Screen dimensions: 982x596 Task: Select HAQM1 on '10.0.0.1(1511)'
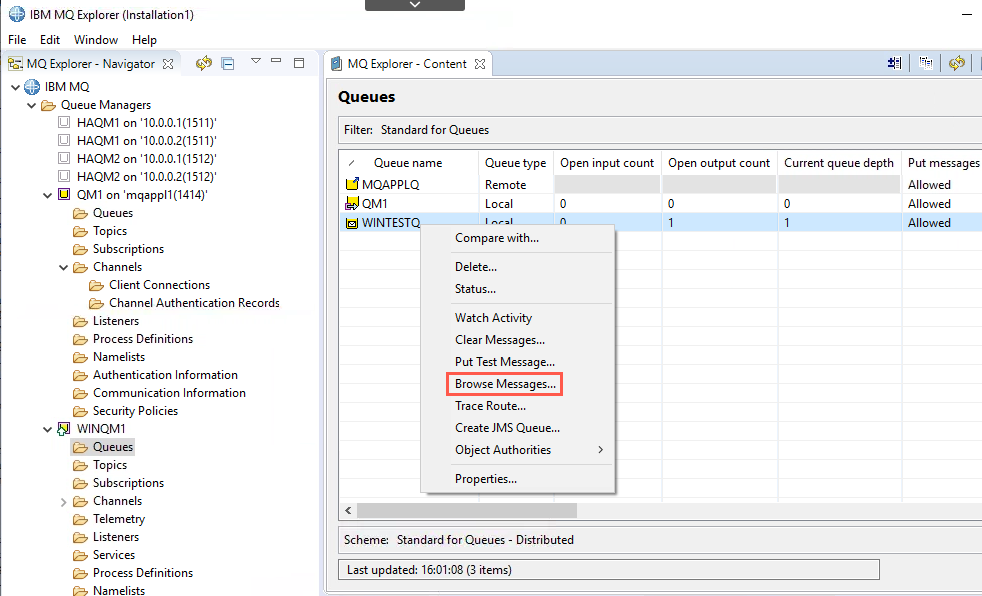[147, 123]
